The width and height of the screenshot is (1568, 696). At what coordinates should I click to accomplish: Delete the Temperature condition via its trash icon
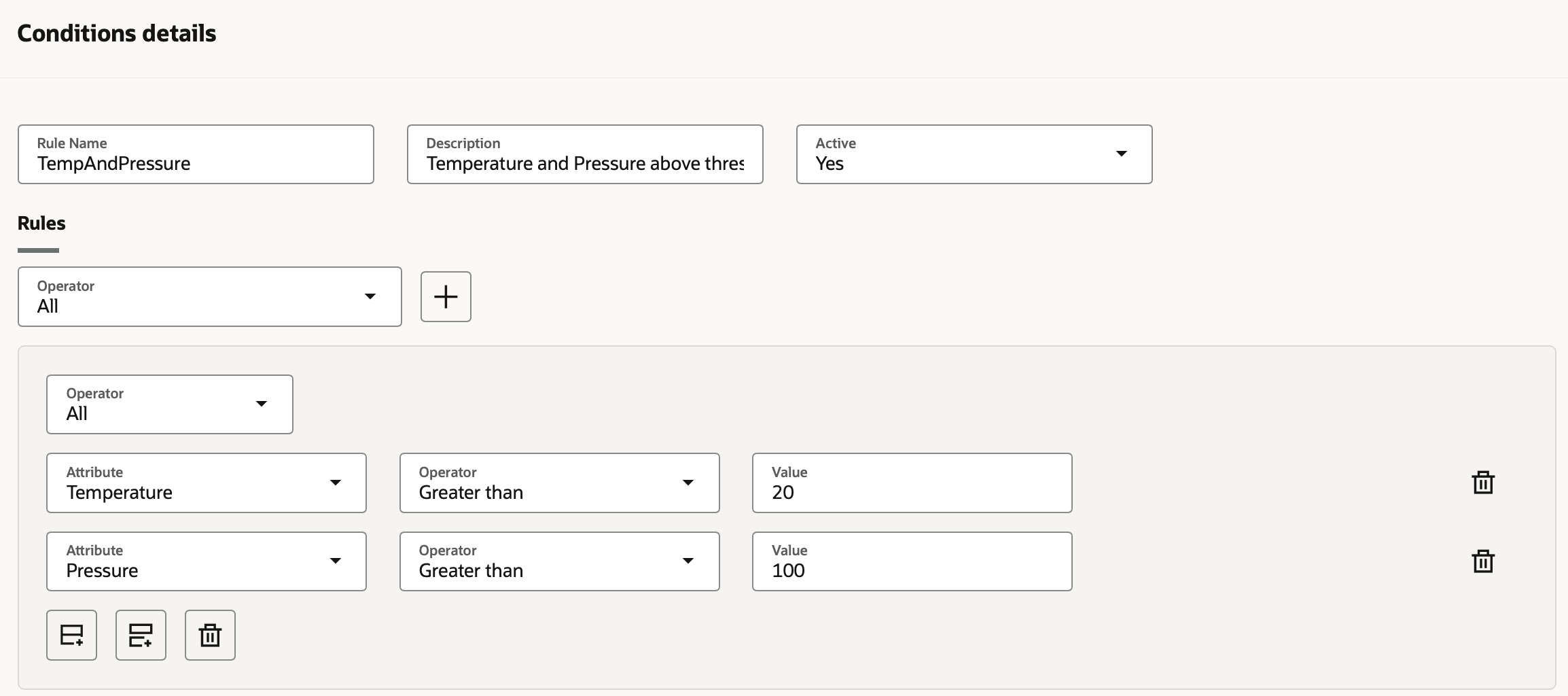[1483, 483]
